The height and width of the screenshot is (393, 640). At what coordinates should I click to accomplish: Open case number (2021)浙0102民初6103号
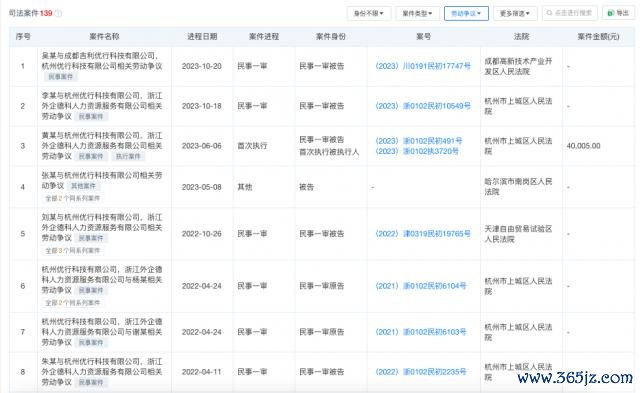click(x=420, y=332)
